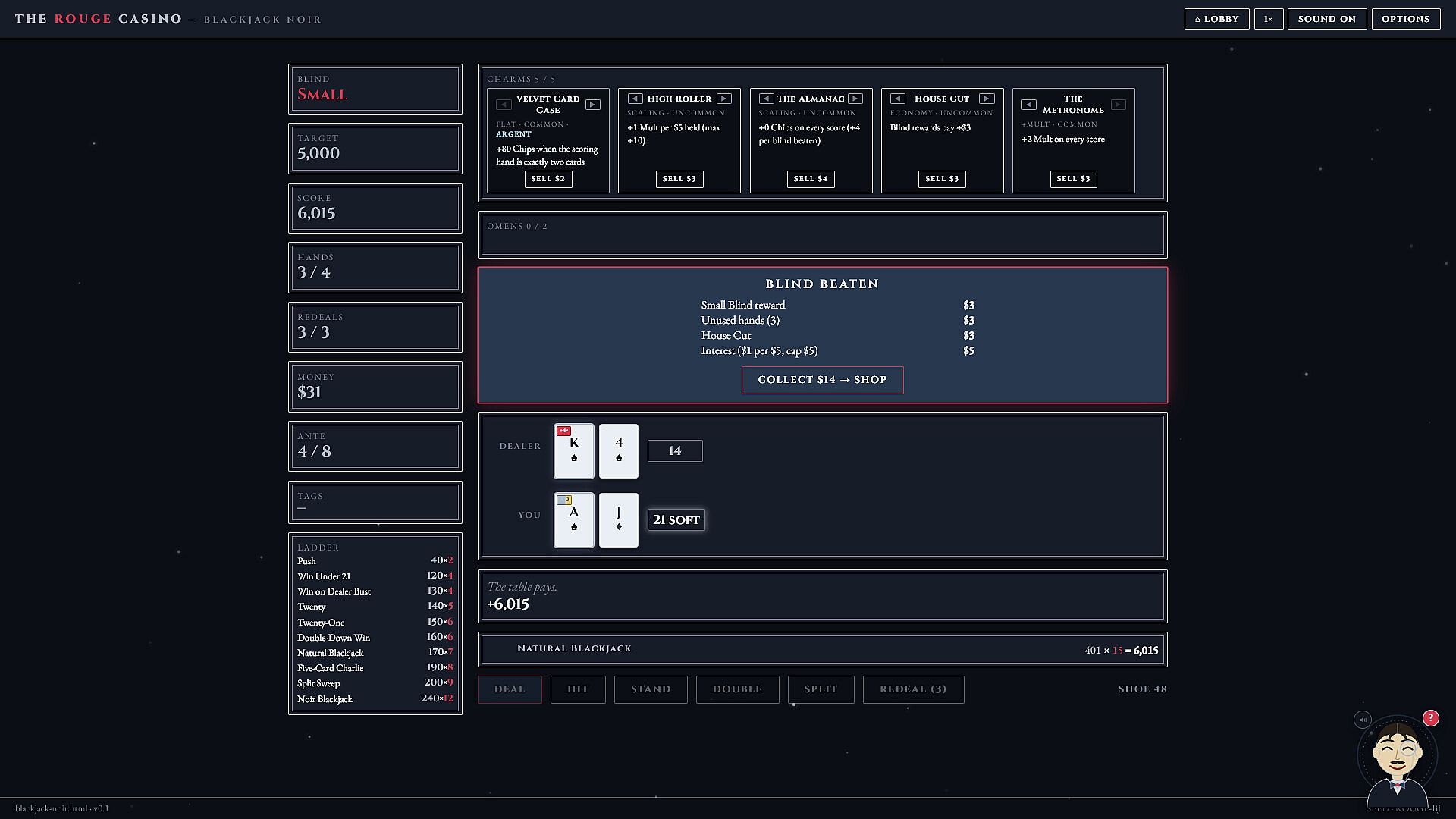Change the 1× game speed setting
The width and height of the screenshot is (1456, 819).
(1269, 19)
